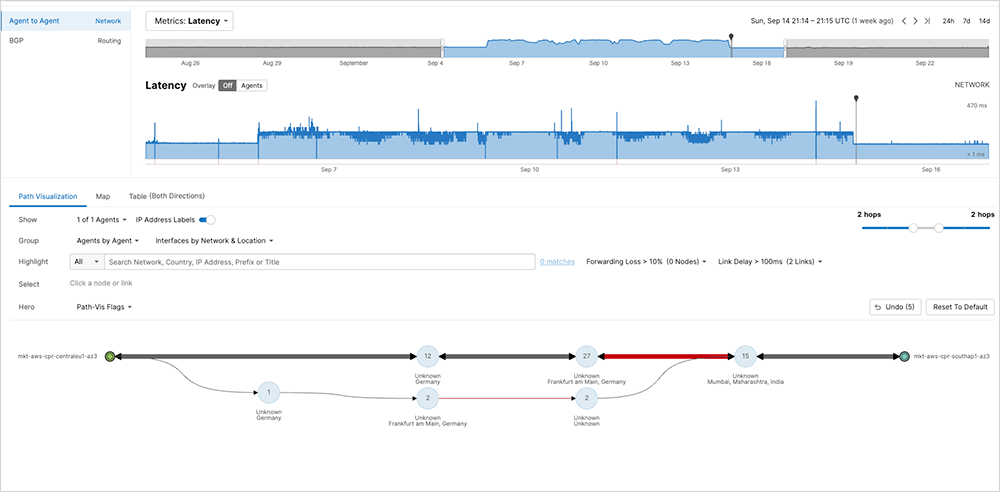Jump to latest time interval arrow
The width and height of the screenshot is (1000, 492).
tap(927, 21)
